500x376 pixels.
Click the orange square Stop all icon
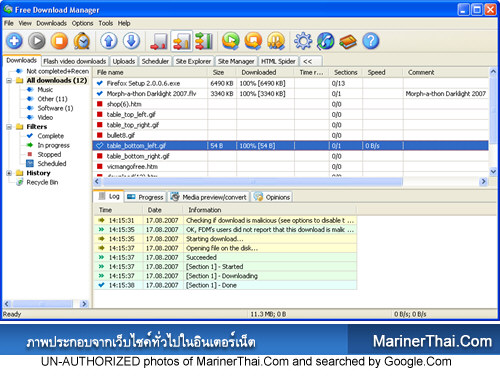tap(253, 41)
